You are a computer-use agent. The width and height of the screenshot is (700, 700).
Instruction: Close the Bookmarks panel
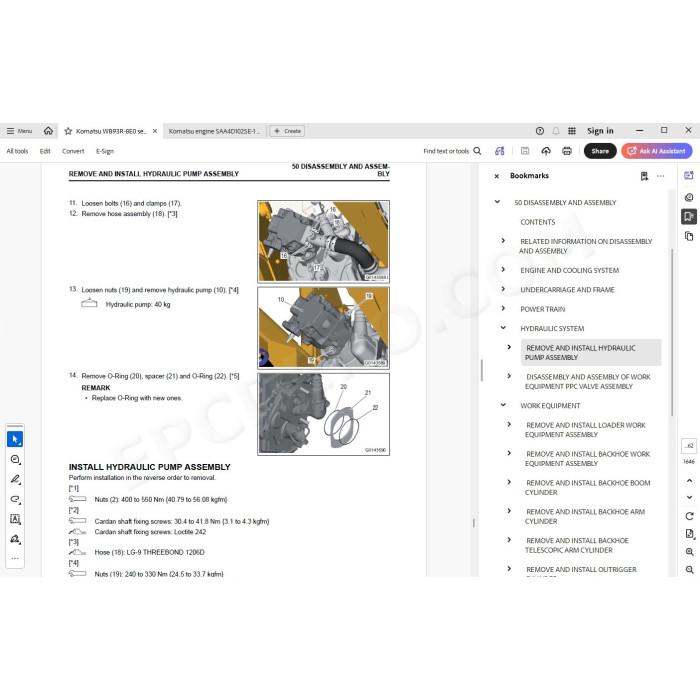click(x=496, y=176)
